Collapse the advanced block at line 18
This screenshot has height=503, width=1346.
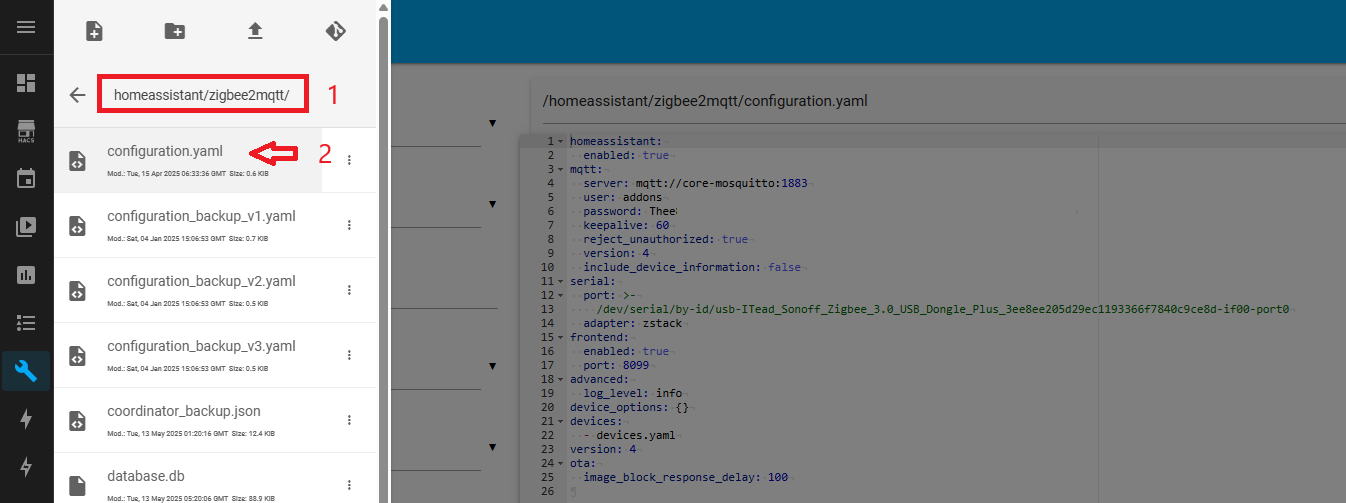[560, 380]
